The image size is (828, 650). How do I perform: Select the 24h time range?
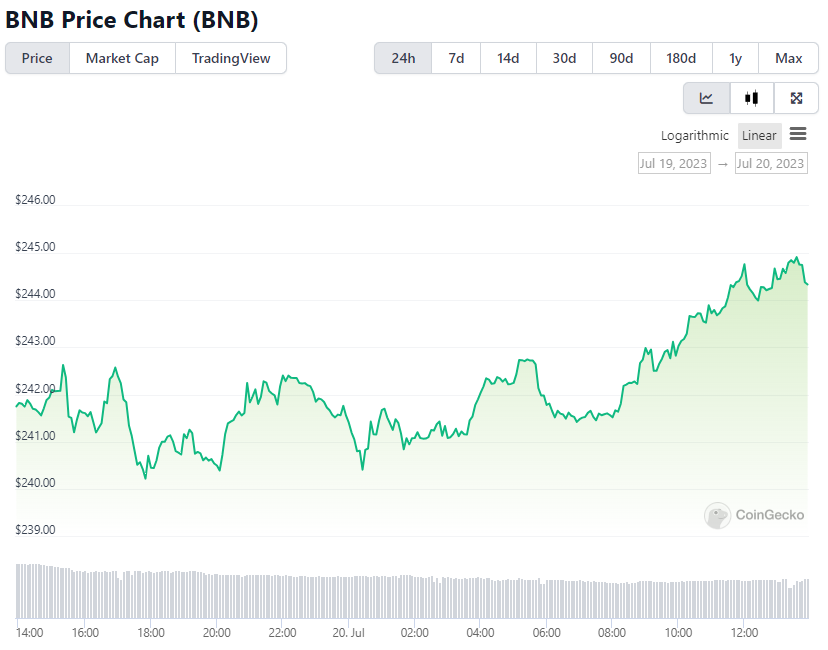(403, 58)
